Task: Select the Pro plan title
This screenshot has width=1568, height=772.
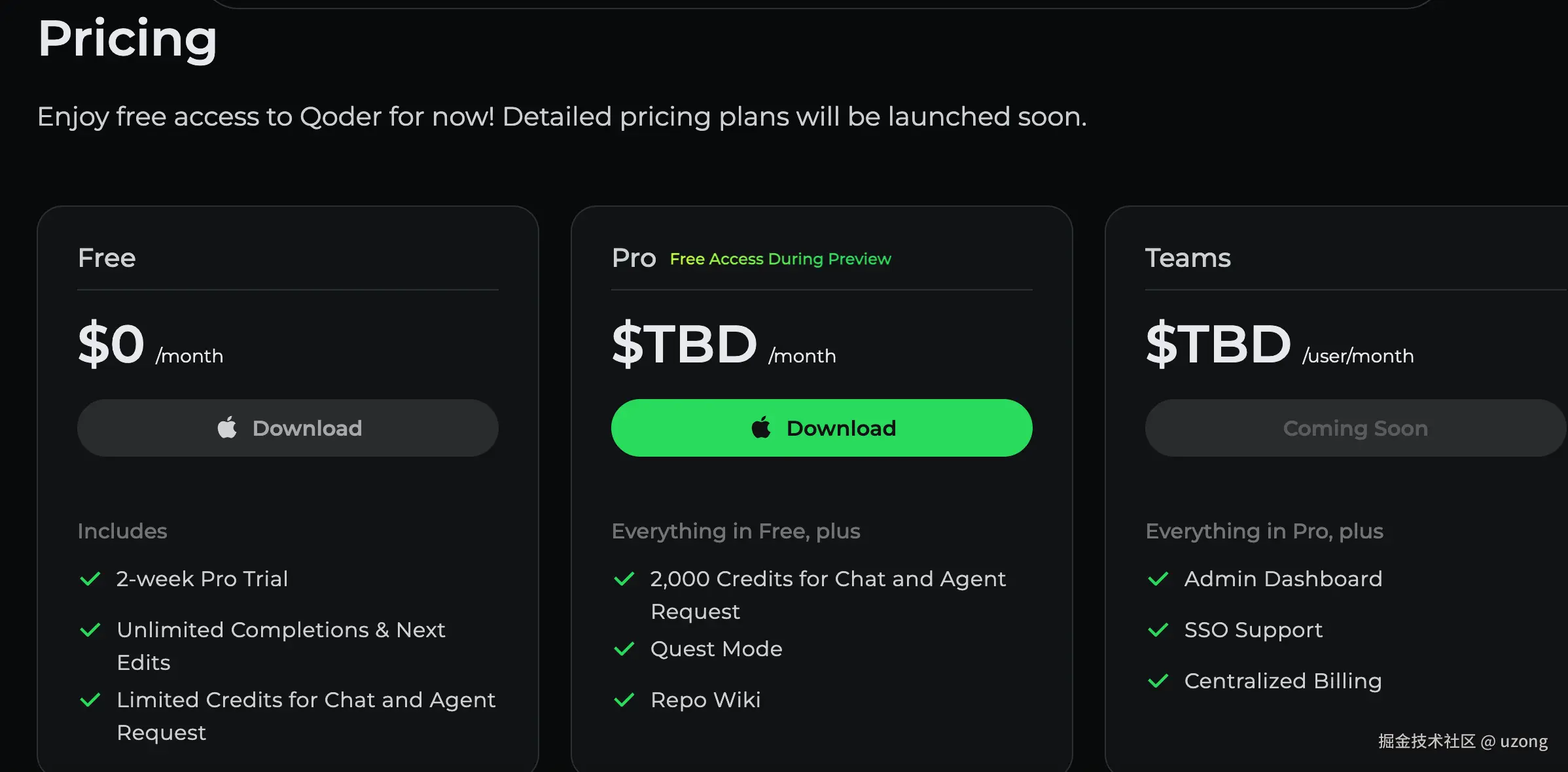Action: (x=633, y=258)
